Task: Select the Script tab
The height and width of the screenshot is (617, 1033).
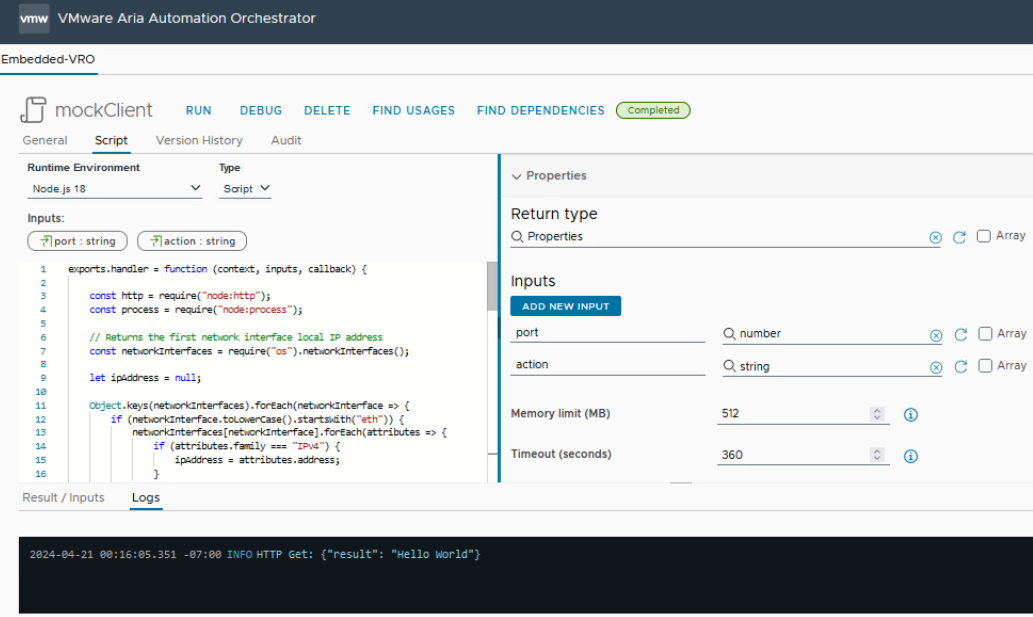Action: (x=111, y=140)
